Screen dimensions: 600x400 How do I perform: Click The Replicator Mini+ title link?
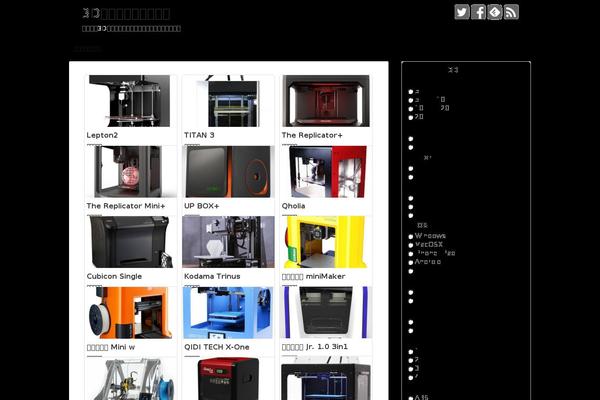(126, 206)
